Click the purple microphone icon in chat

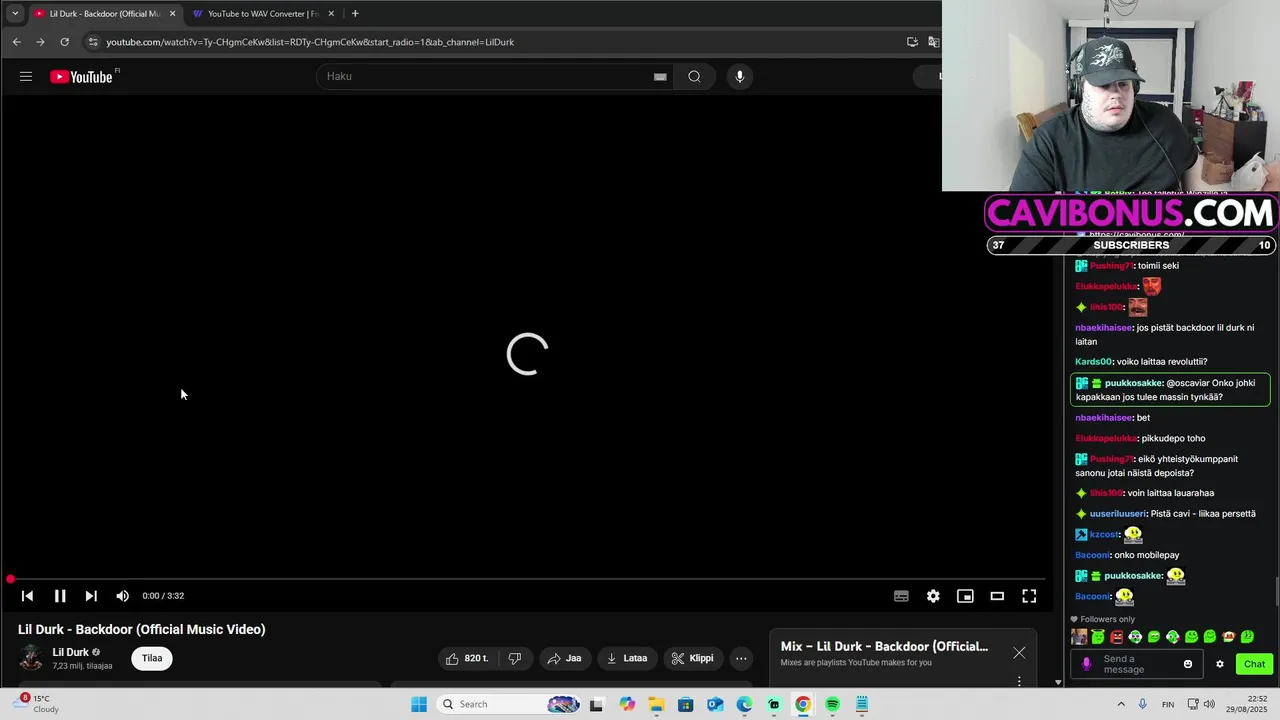(1087, 664)
